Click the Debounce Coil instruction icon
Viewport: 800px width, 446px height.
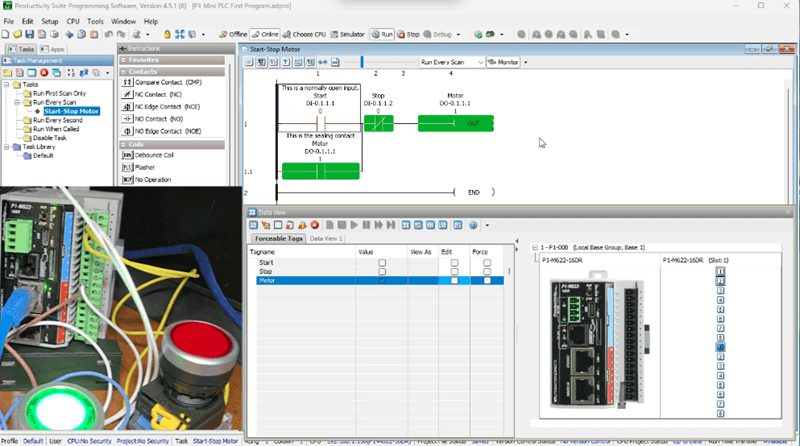tap(128, 155)
